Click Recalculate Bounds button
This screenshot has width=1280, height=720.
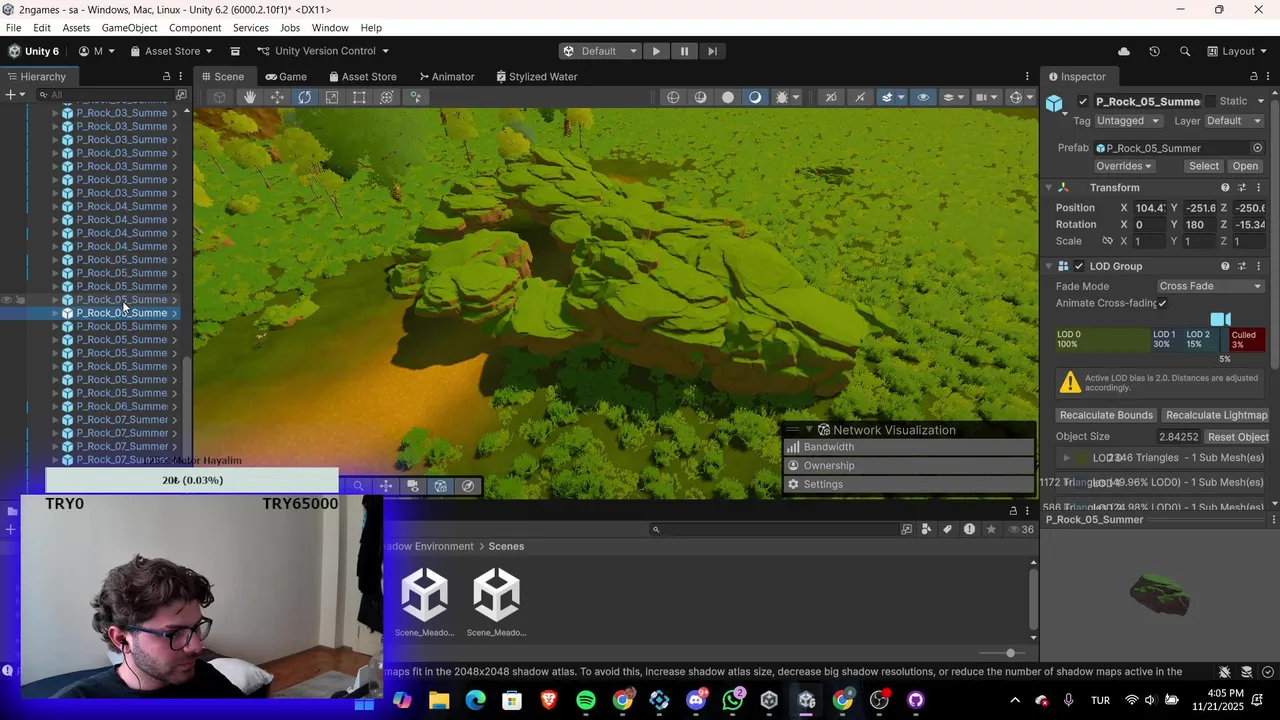coord(1106,415)
